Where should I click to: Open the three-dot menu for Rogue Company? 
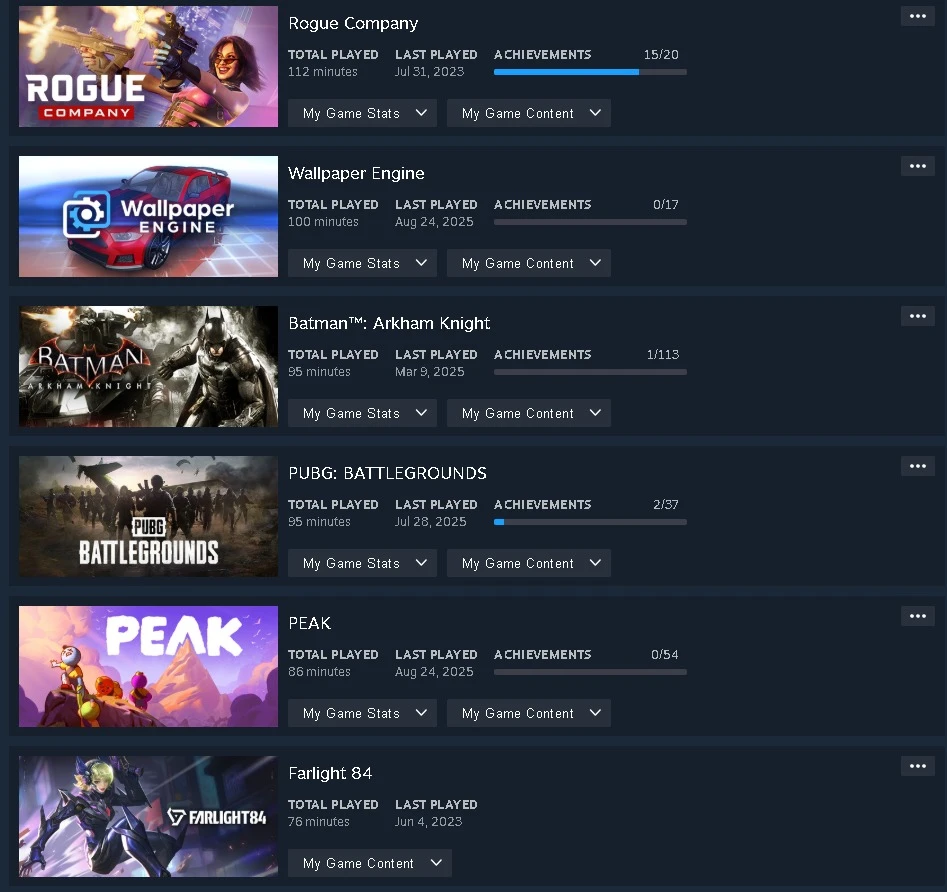[917, 16]
